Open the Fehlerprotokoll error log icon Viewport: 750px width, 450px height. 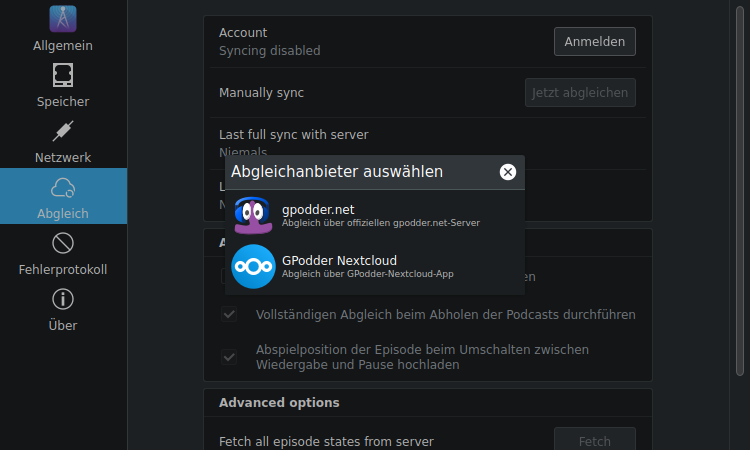pos(63,243)
